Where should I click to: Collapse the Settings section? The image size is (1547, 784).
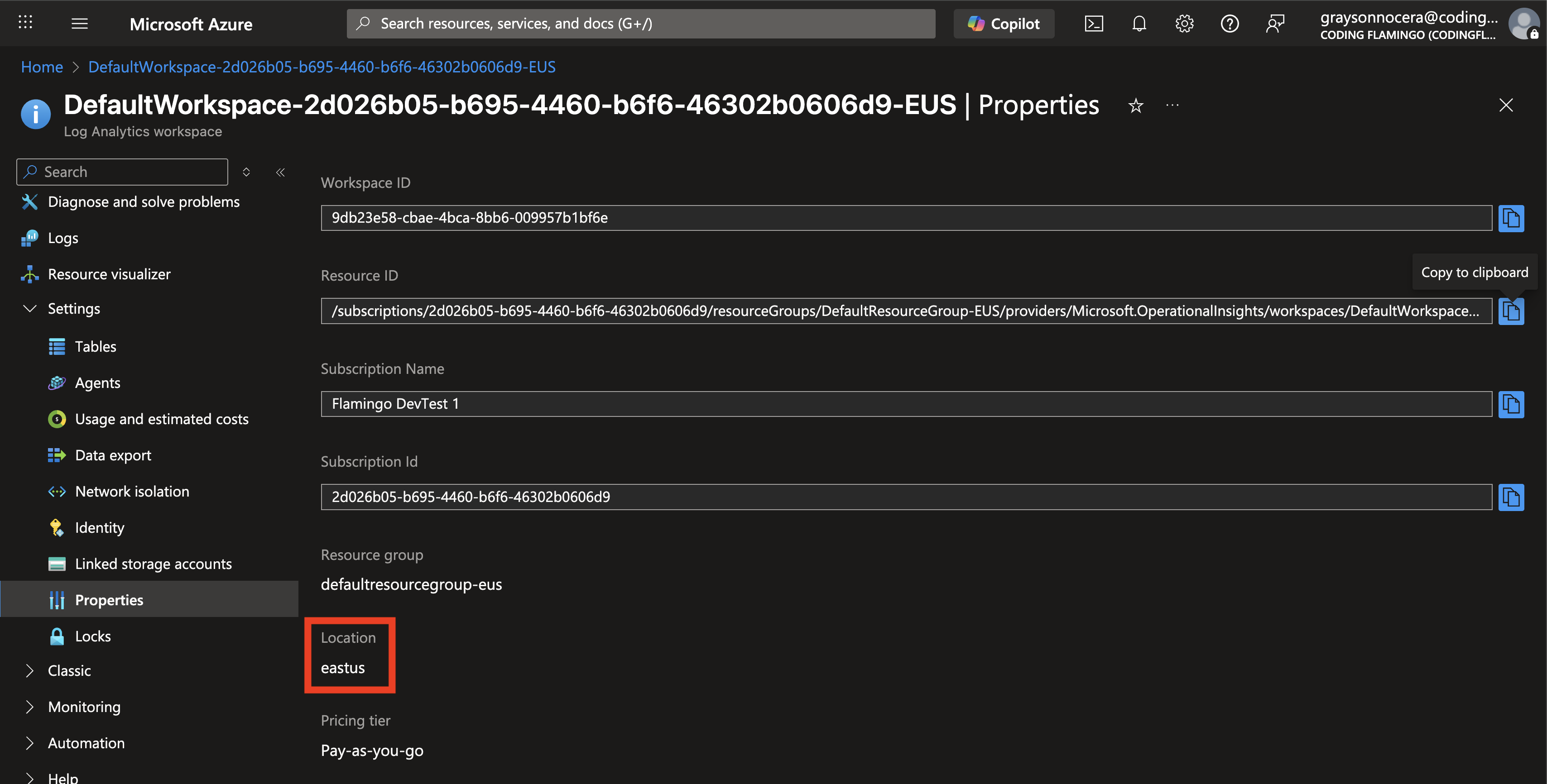pyautogui.click(x=30, y=309)
